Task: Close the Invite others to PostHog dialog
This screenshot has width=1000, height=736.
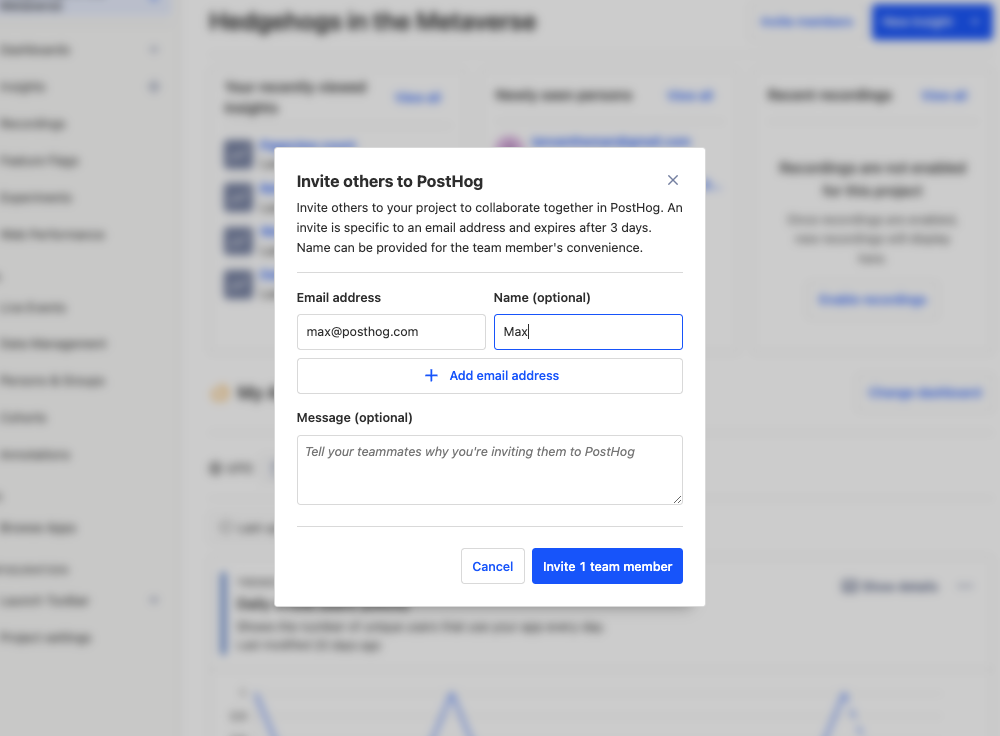Action: coord(673,180)
